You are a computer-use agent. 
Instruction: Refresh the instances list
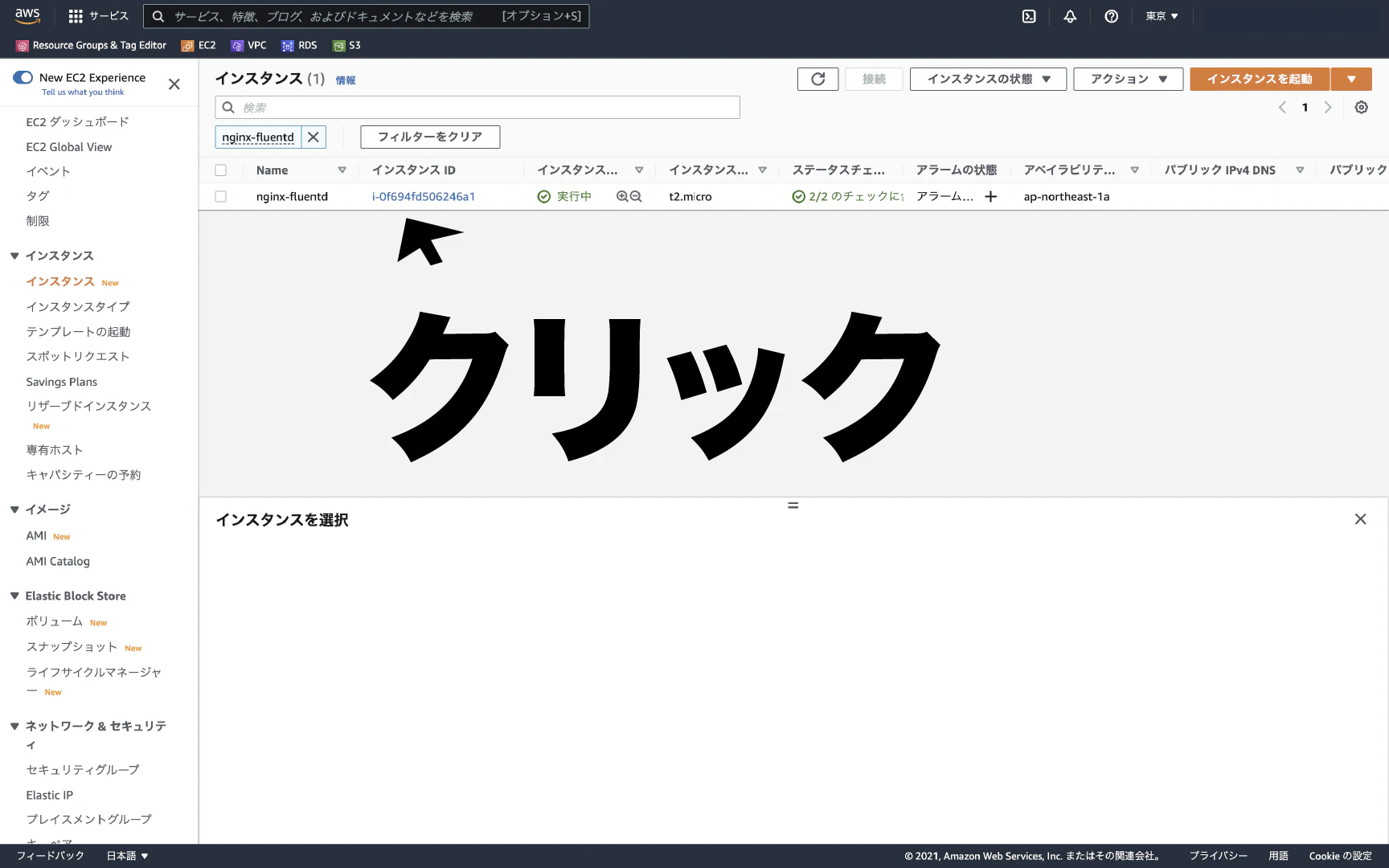click(817, 79)
